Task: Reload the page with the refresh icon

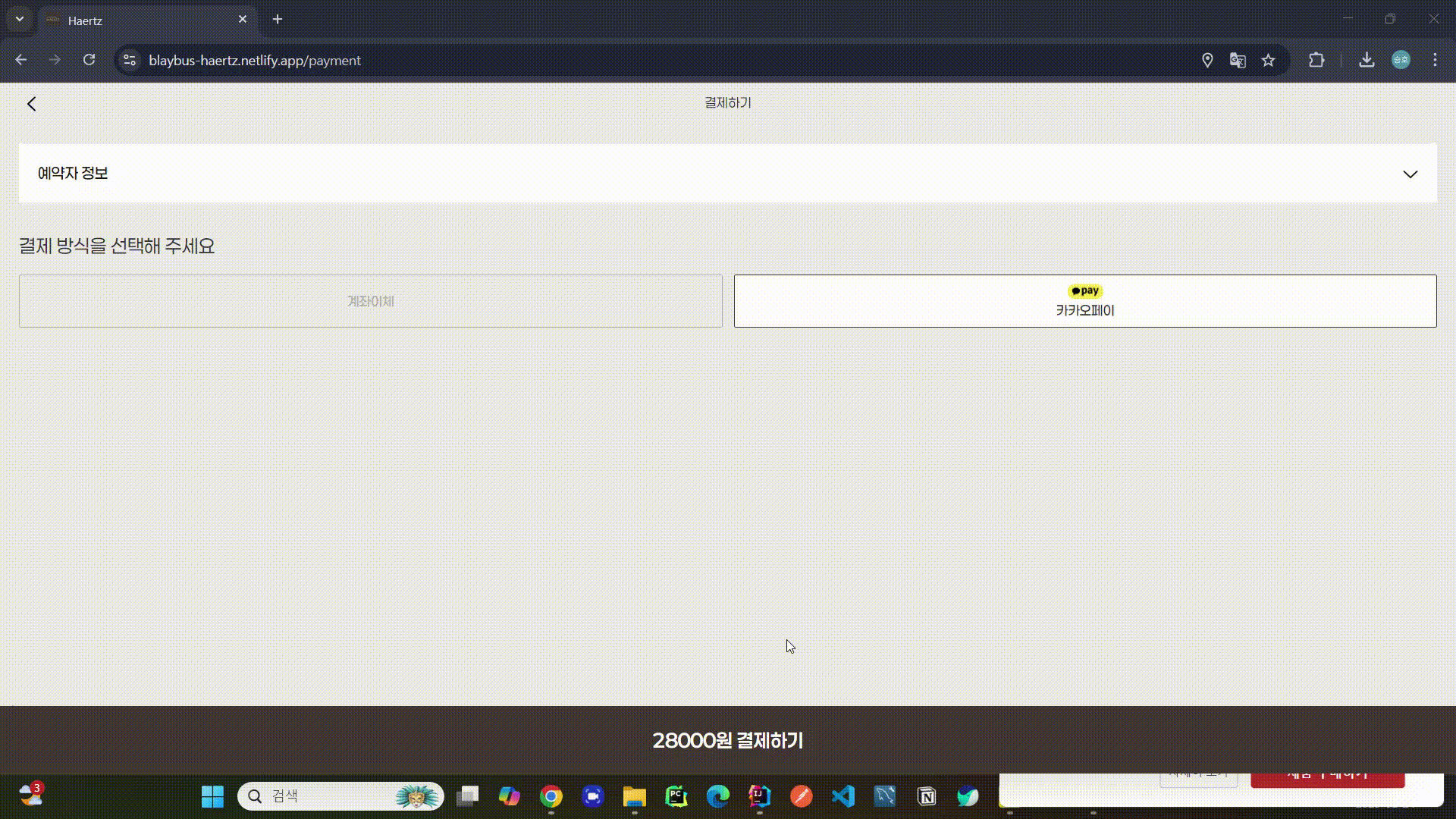Action: pyautogui.click(x=89, y=60)
